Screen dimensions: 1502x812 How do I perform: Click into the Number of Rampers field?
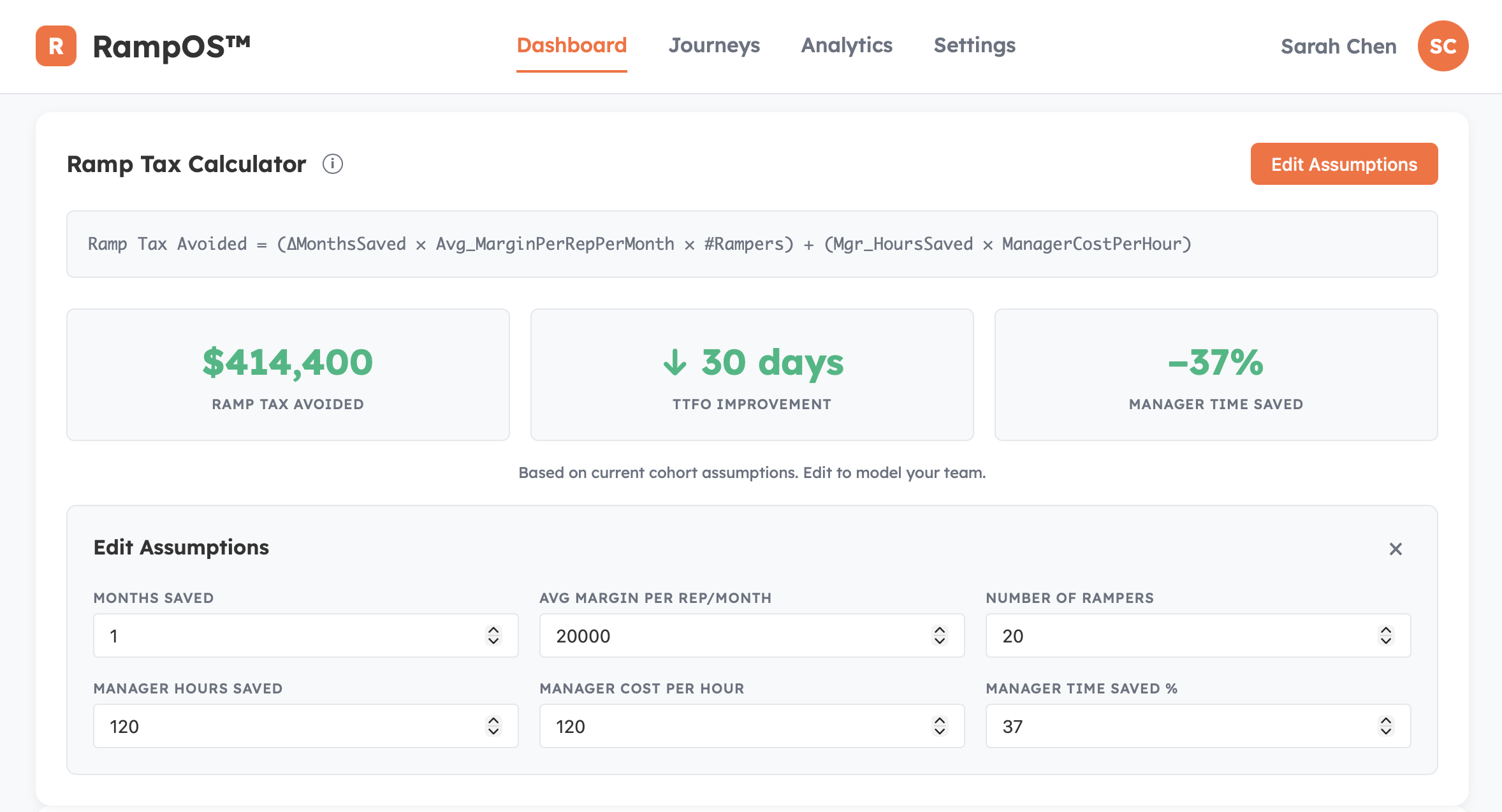(1179, 635)
